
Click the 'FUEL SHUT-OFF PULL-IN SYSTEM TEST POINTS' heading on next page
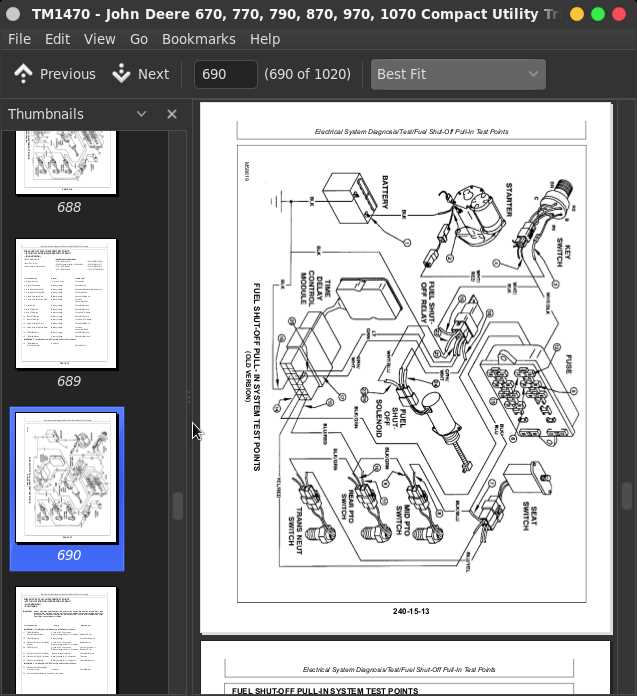point(325,691)
